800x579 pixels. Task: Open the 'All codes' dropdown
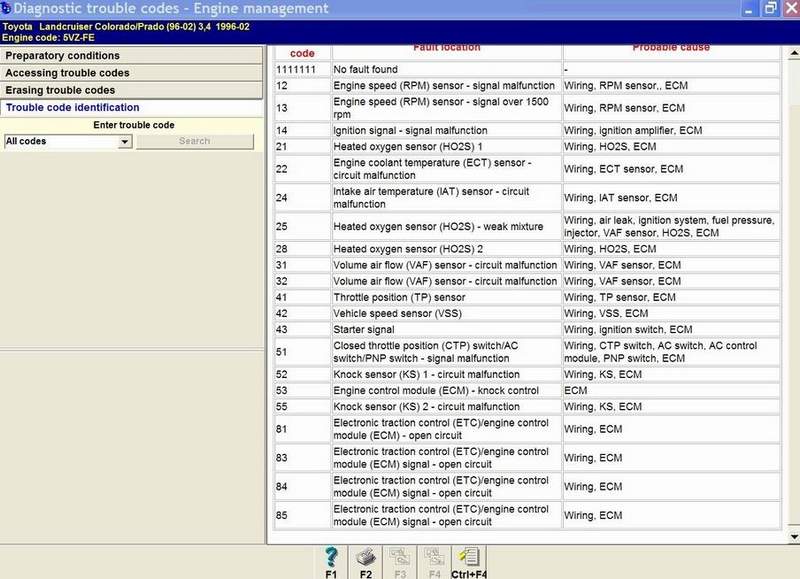pos(124,142)
